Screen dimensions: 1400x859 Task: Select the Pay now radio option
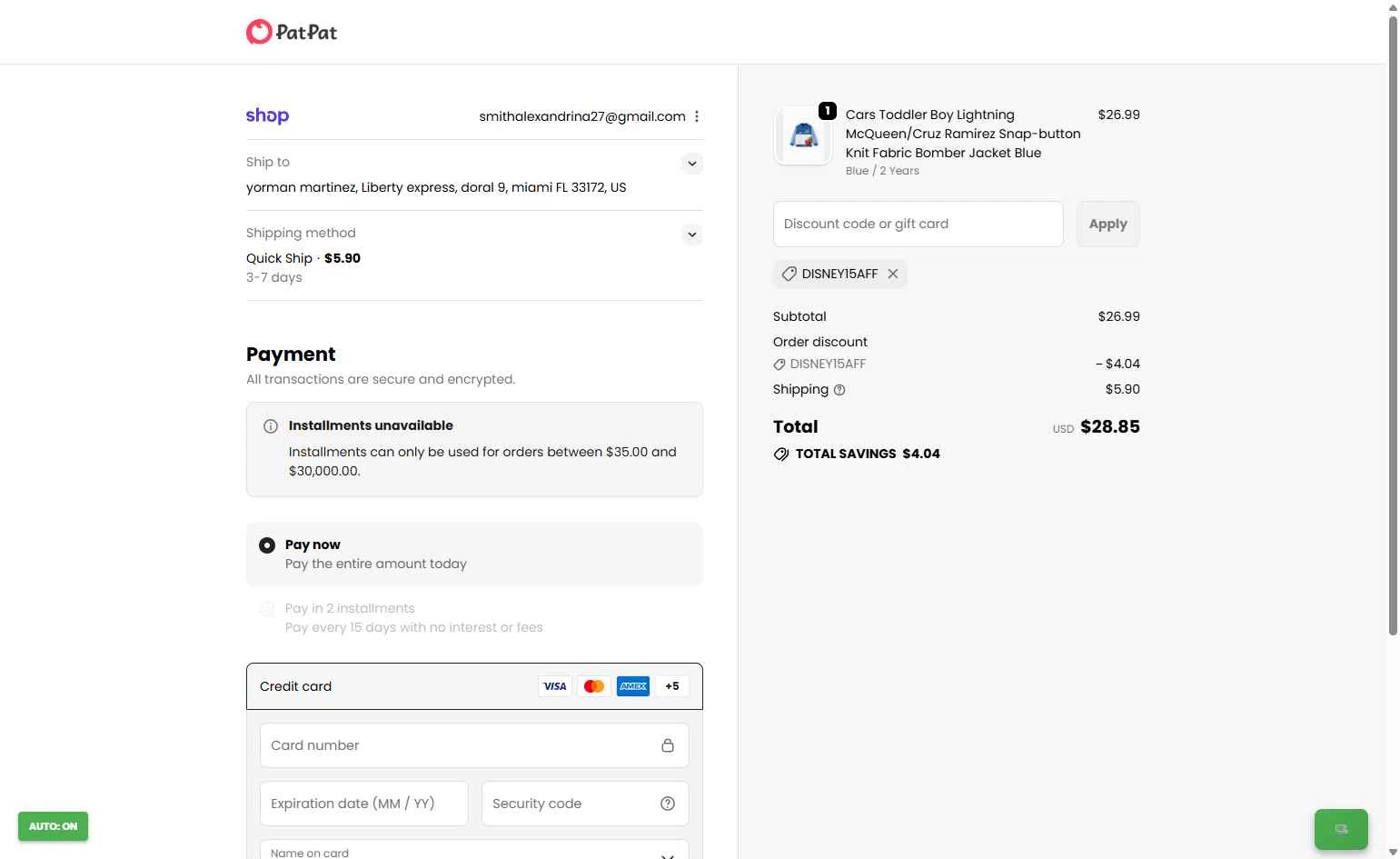click(x=267, y=545)
